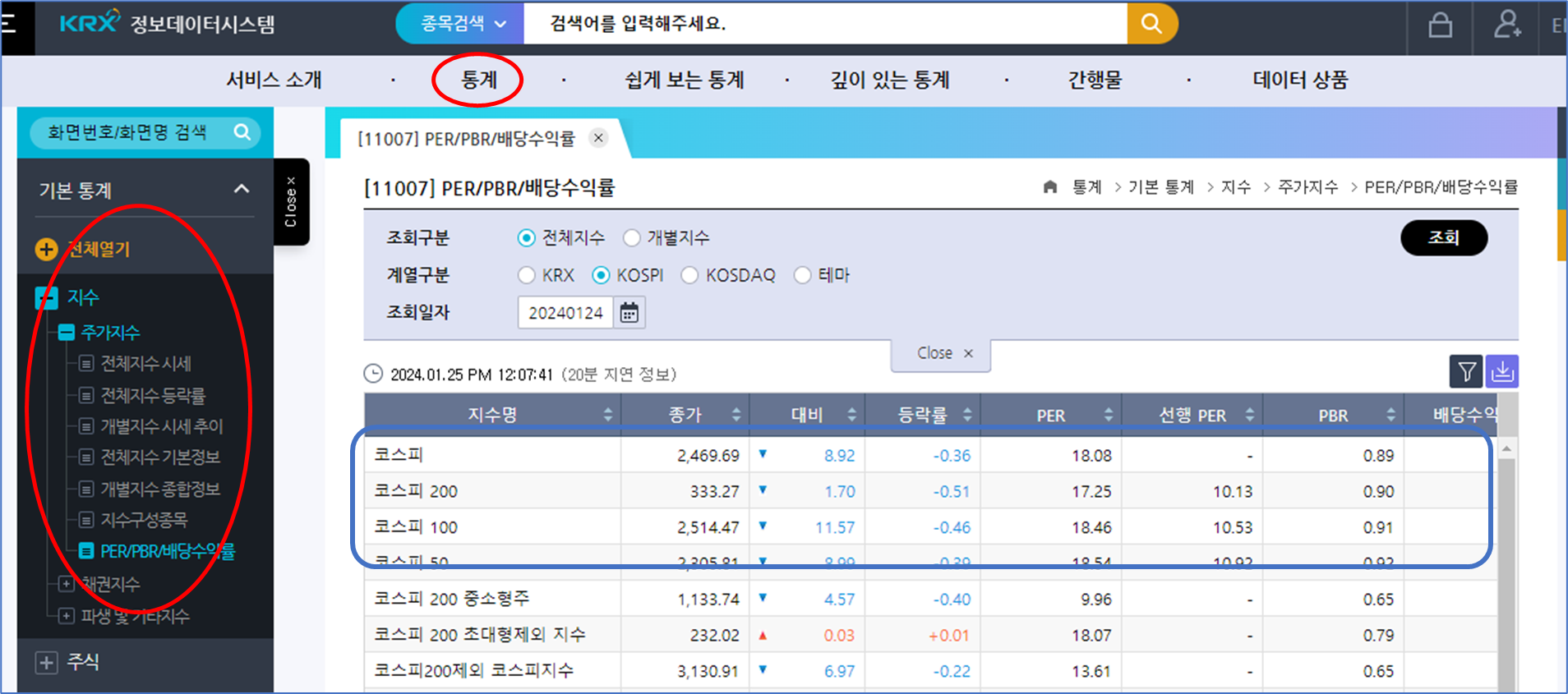Collapse the 기본 통계 panel chevron
Viewport: 1568px width, 694px height.
[x=242, y=189]
